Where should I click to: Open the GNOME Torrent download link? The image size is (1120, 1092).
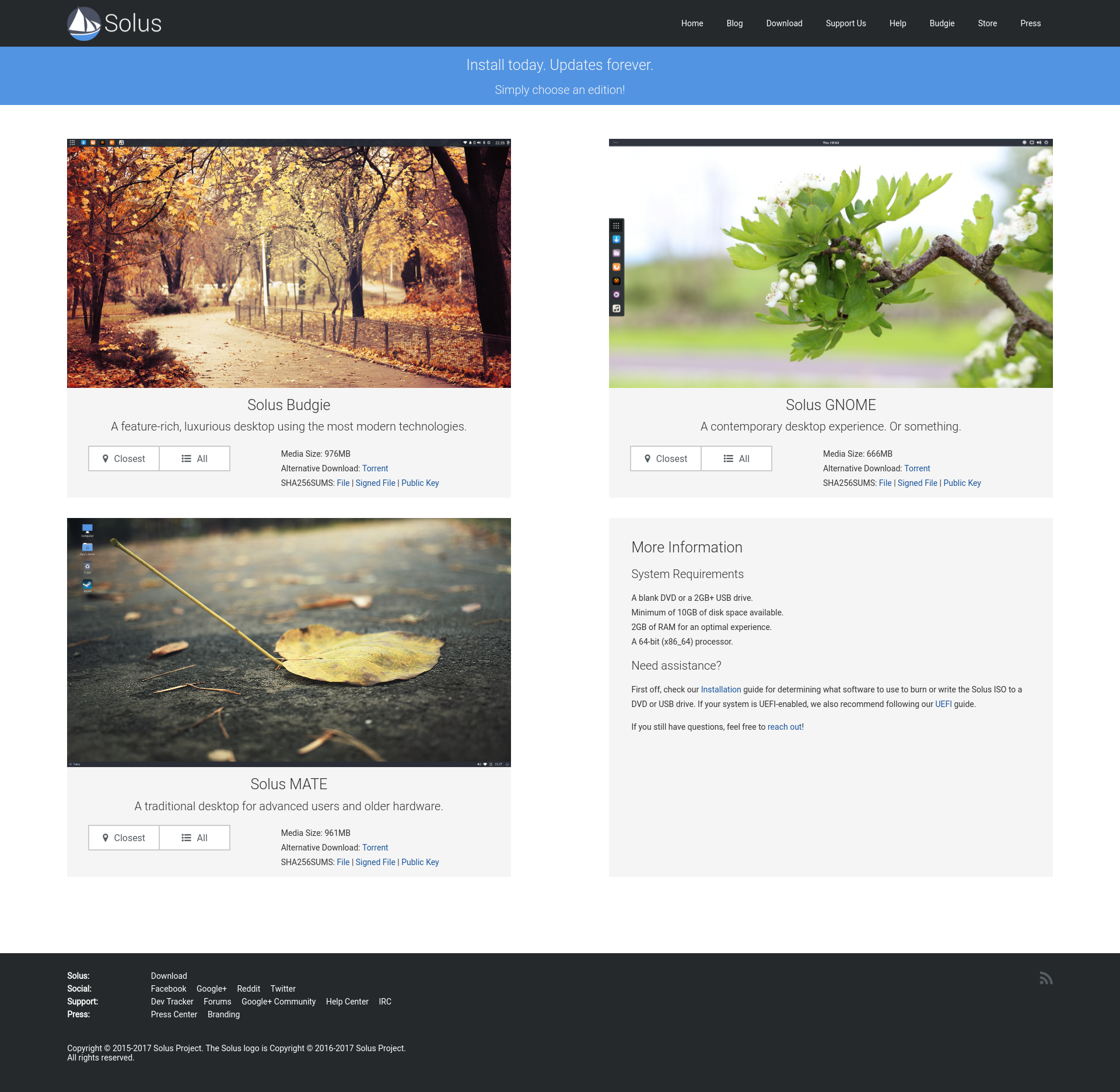917,468
